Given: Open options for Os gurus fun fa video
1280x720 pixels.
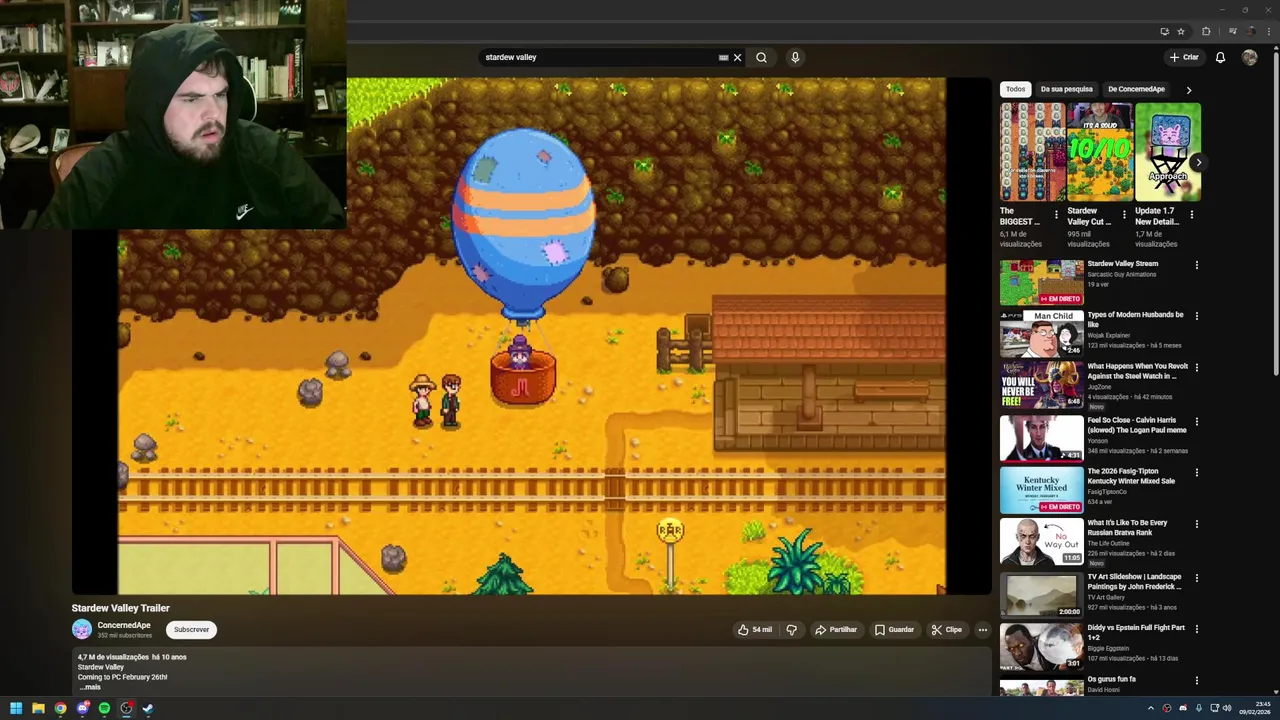Looking at the screenshot, I should pyautogui.click(x=1196, y=681).
